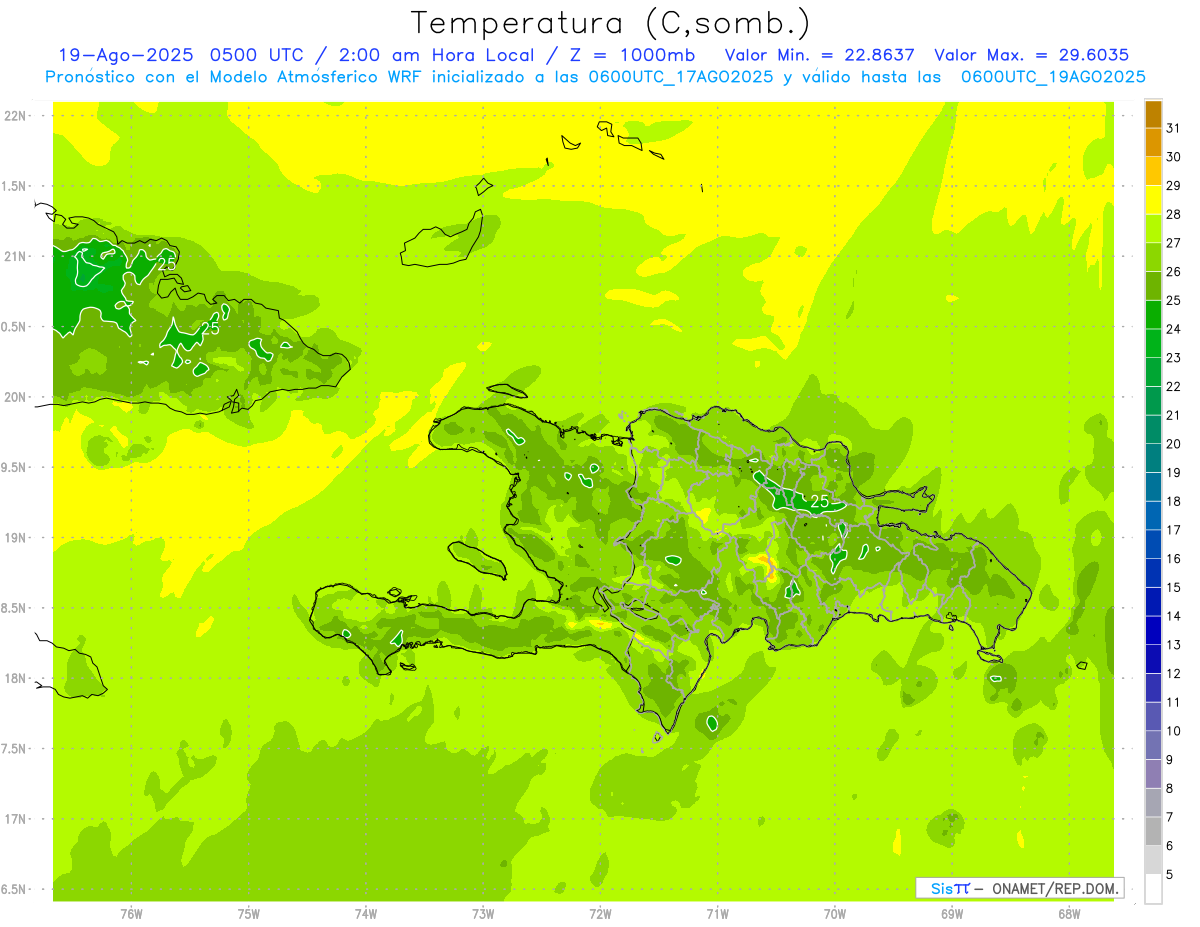Screen dimensions: 1200x927
Task: Click the '72W' longitude axis label
Action: [x=600, y=913]
